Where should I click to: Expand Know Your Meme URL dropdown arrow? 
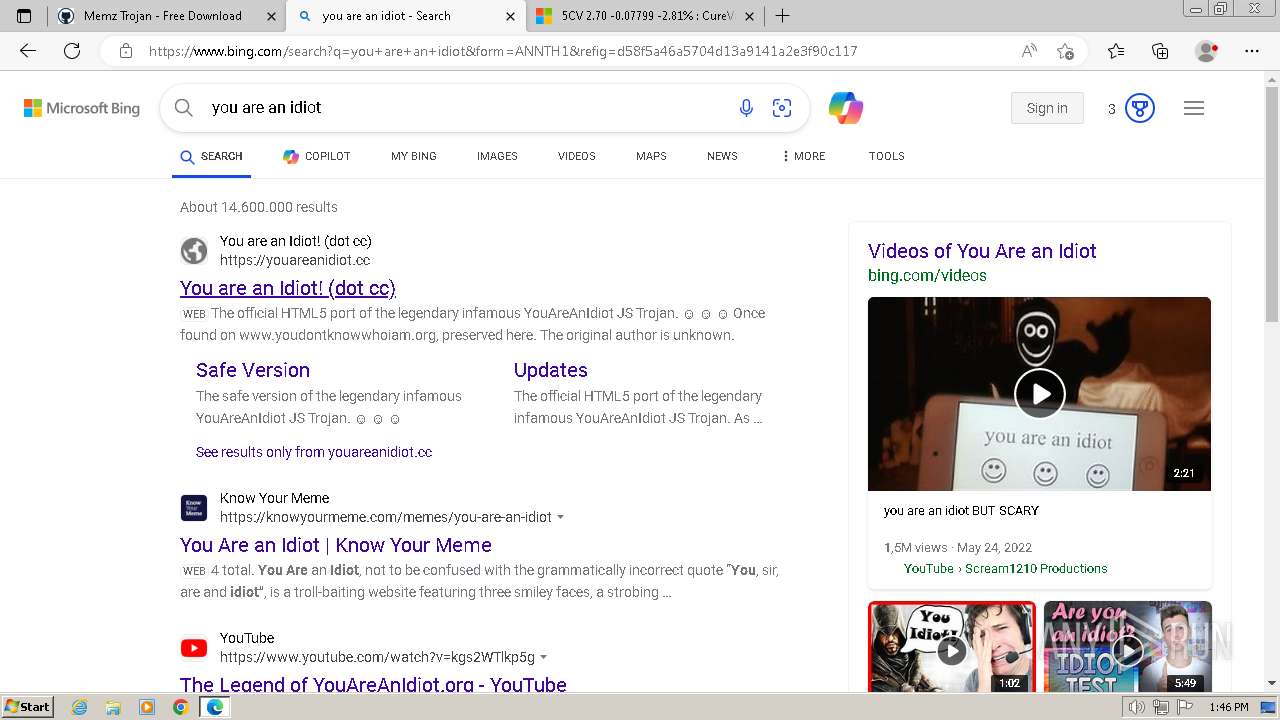[560, 517]
